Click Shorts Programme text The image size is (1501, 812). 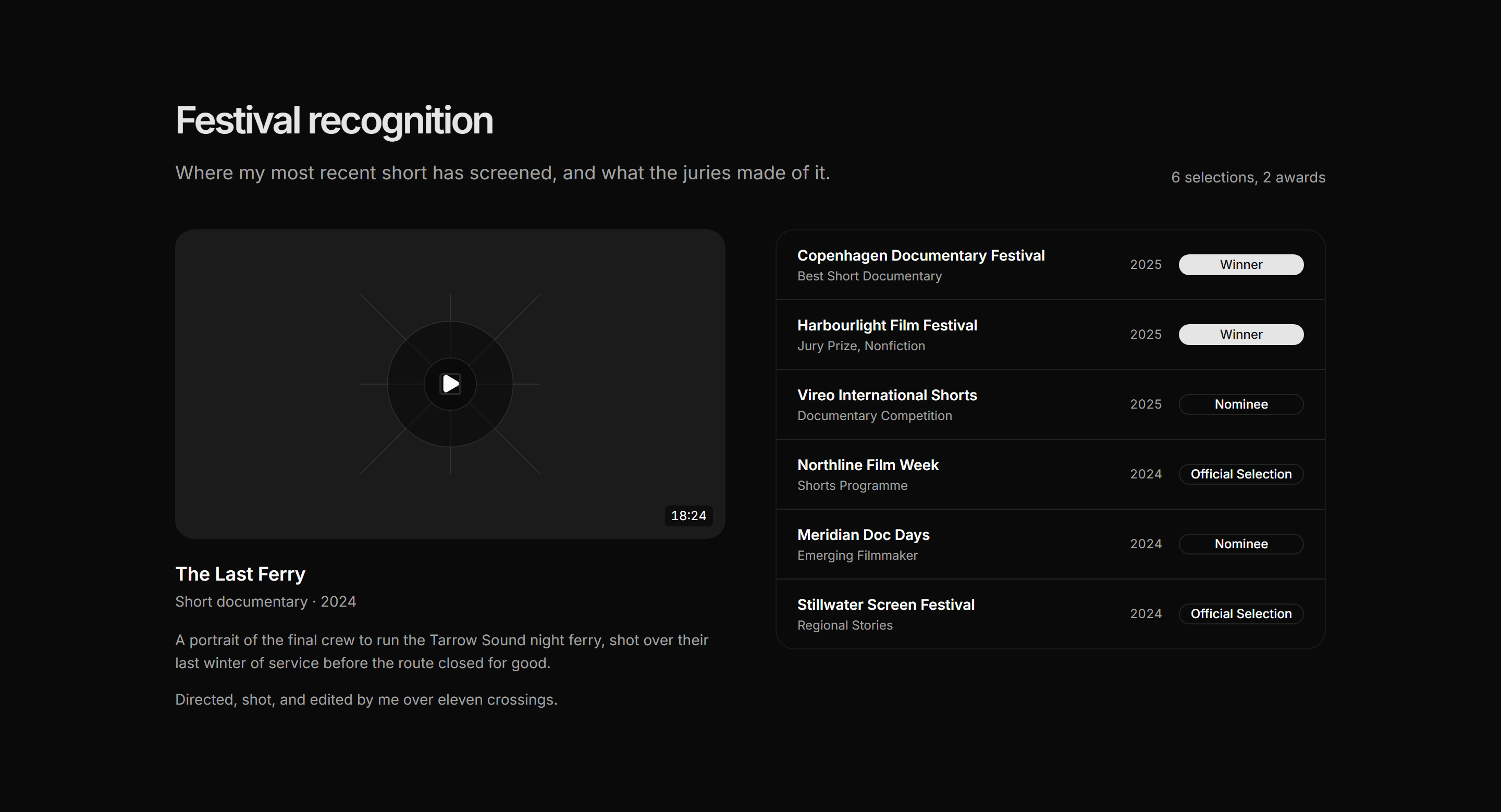[x=852, y=486]
